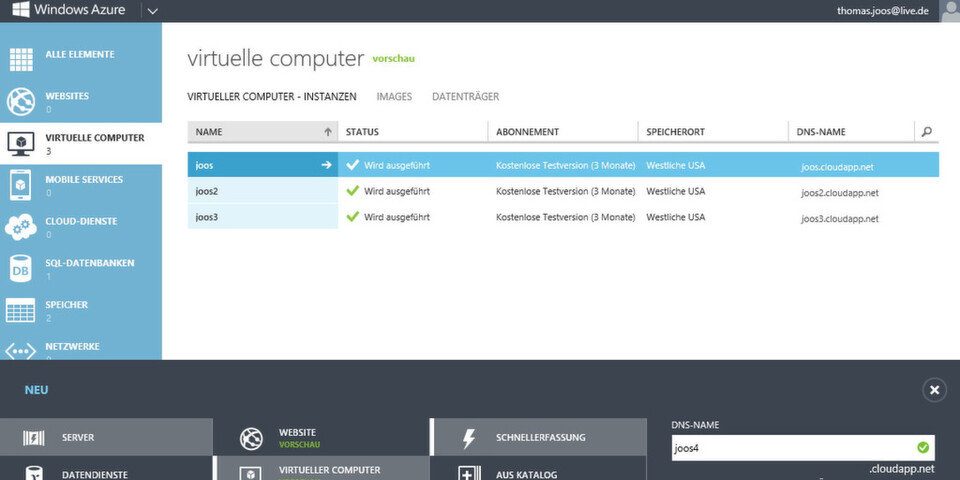Open account thomas.joos@live.de
Screen dimensions: 960x480
[x=885, y=11]
